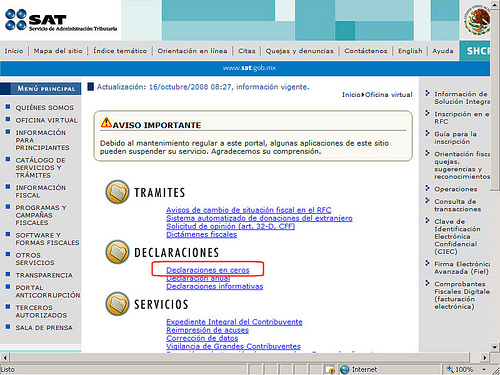
Task: Click the arrow beside Consulta de transacciones
Action: [x=427, y=201]
